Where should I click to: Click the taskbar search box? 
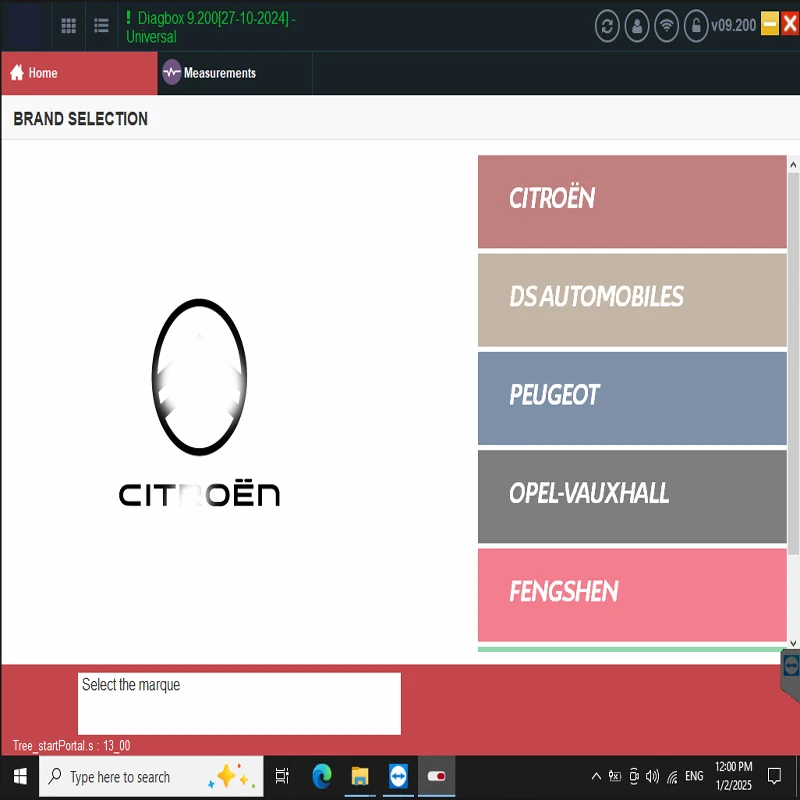coord(151,777)
